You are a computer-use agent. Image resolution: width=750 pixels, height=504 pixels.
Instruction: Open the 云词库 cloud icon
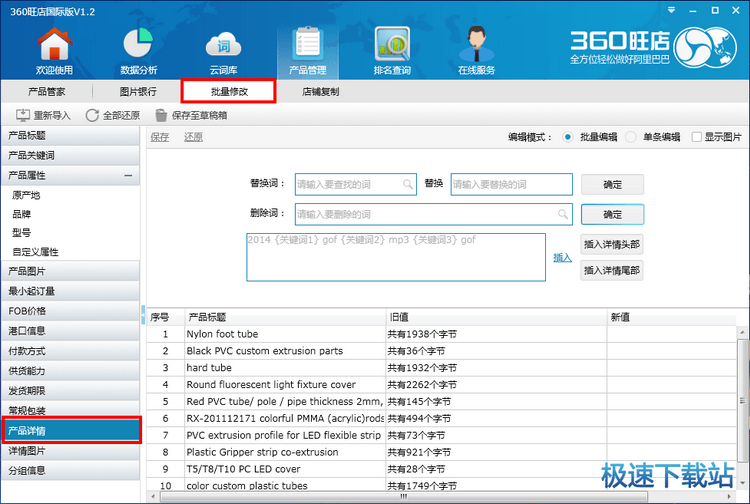click(x=223, y=45)
